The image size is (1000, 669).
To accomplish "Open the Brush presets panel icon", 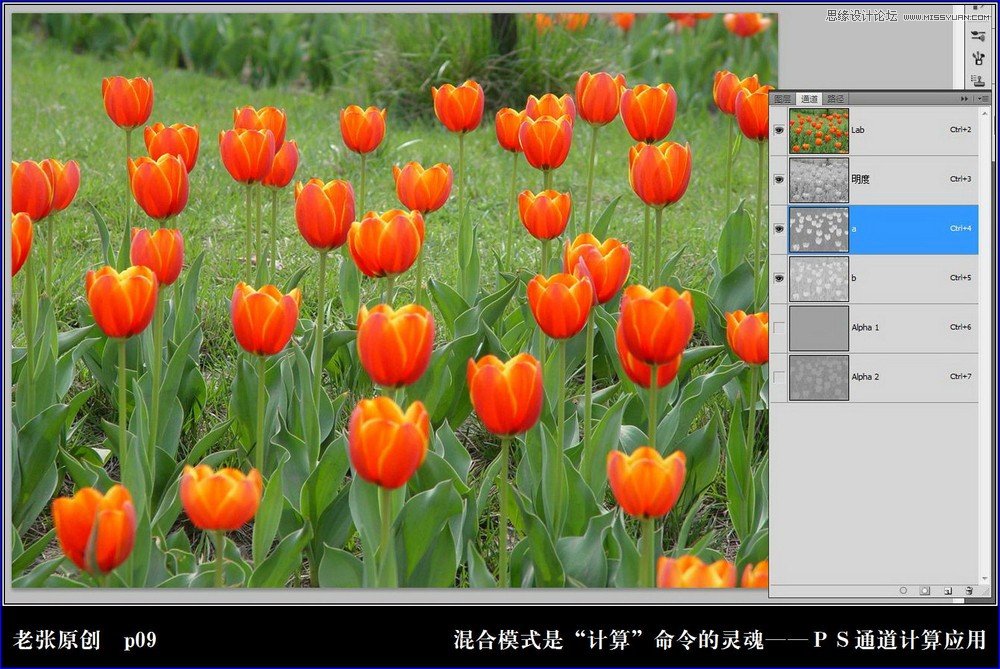I will pos(978,36).
